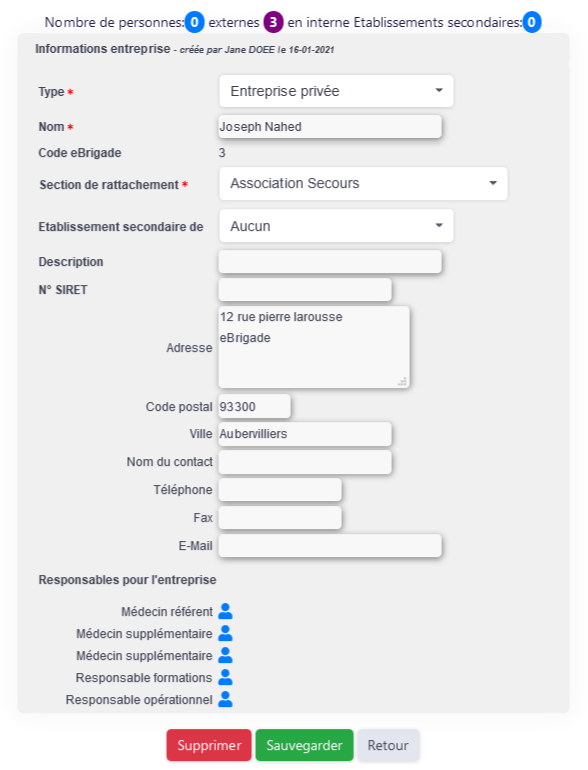This screenshot has height=770, width=588.
Task: Open Etablissement secondaire de dropdown
Action: 336,226
